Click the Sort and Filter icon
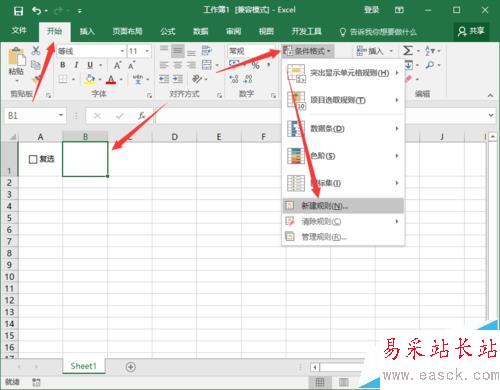This screenshot has width=500, height=390. point(430,51)
